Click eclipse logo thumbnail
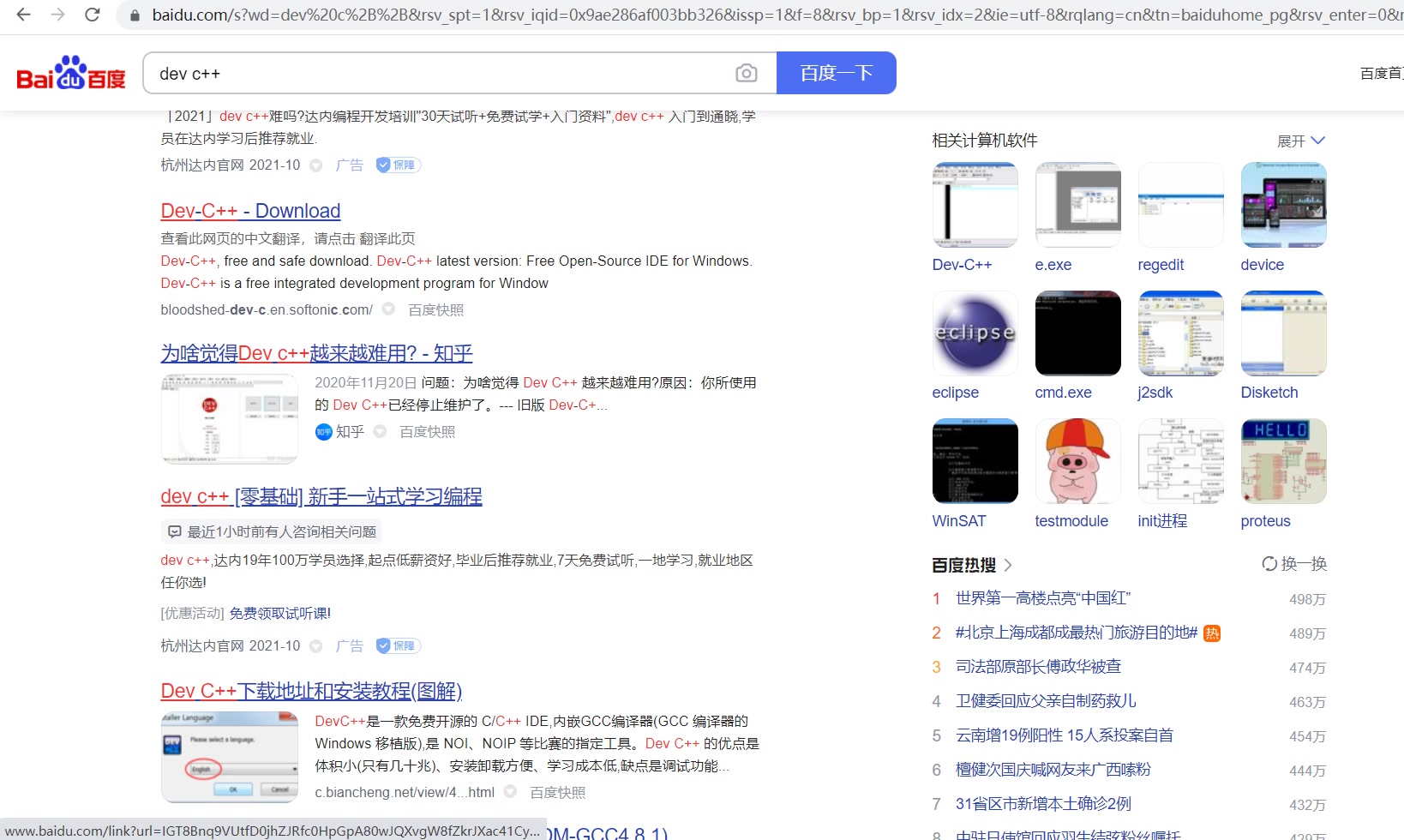 975,333
